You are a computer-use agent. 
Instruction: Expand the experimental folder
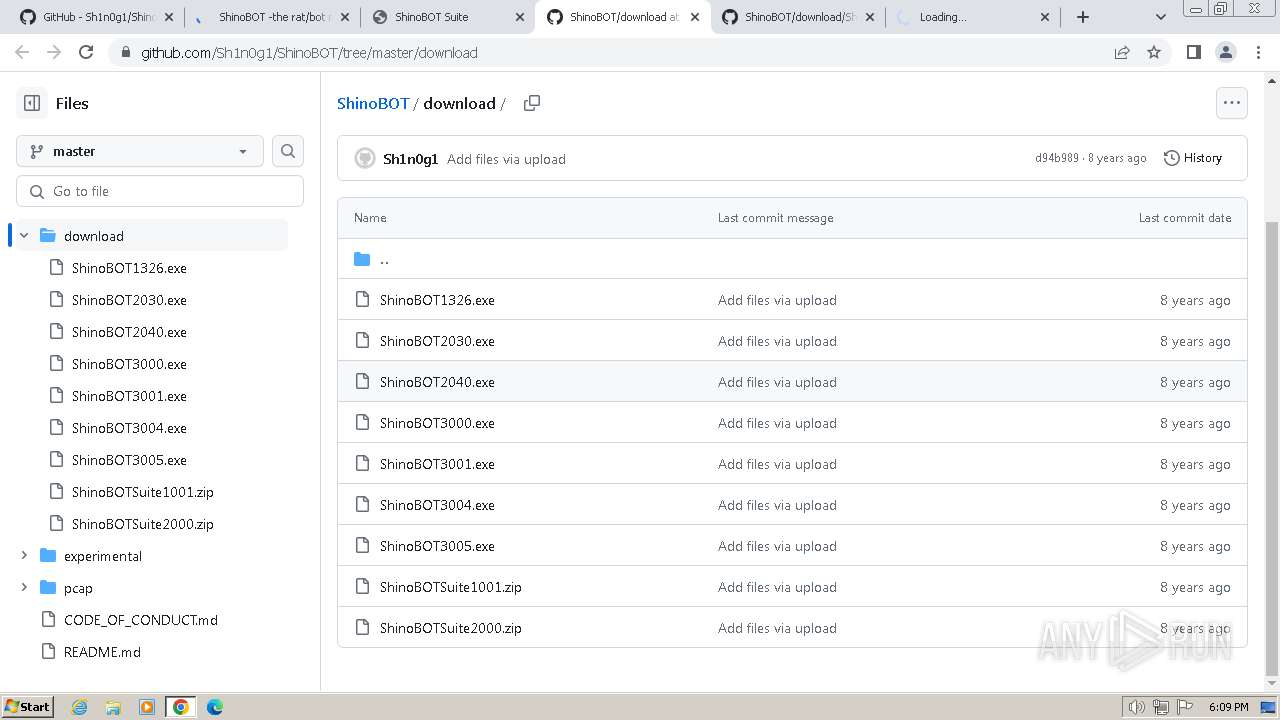(24, 556)
